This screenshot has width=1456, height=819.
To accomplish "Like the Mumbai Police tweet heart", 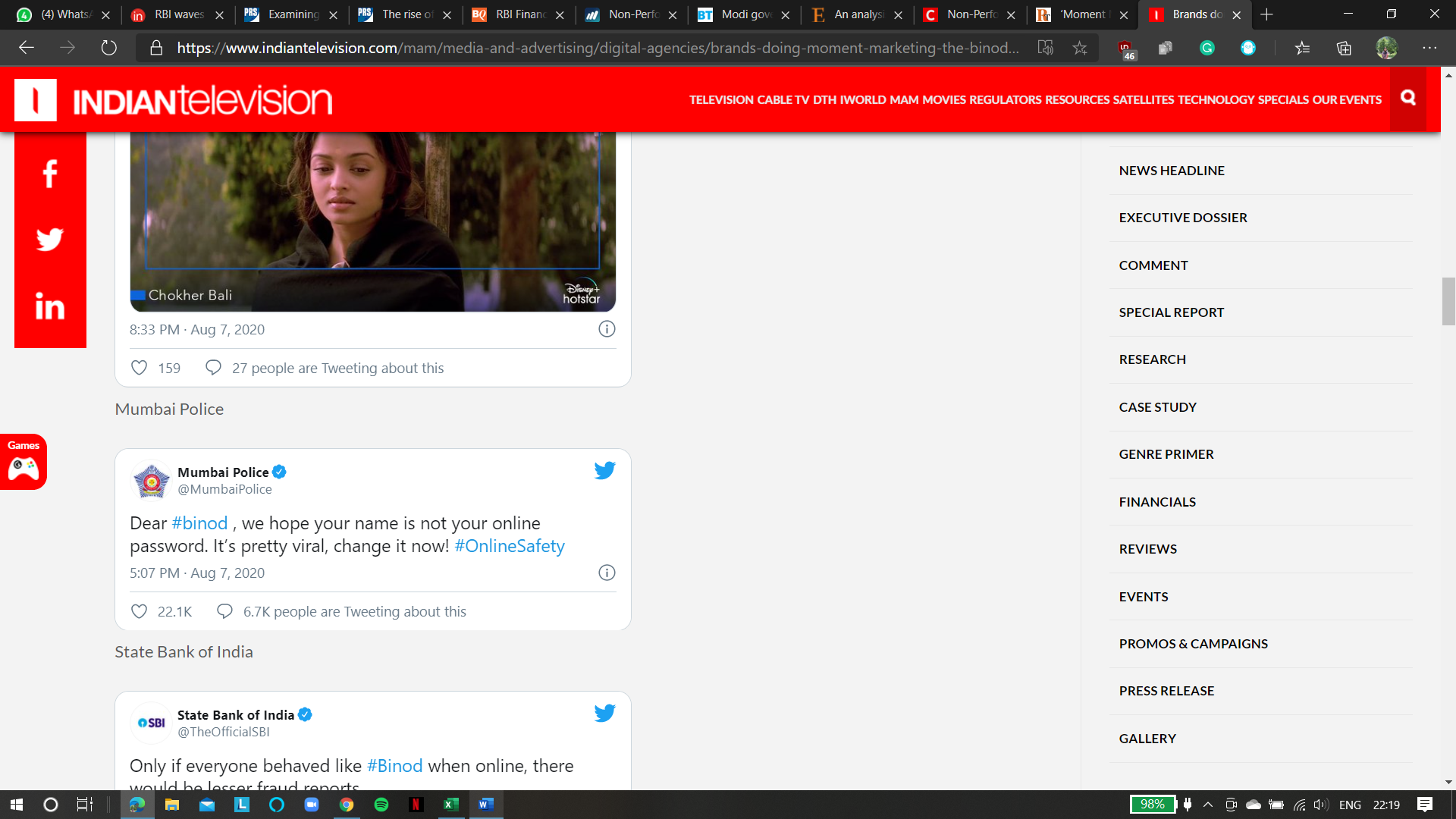I will (x=140, y=611).
